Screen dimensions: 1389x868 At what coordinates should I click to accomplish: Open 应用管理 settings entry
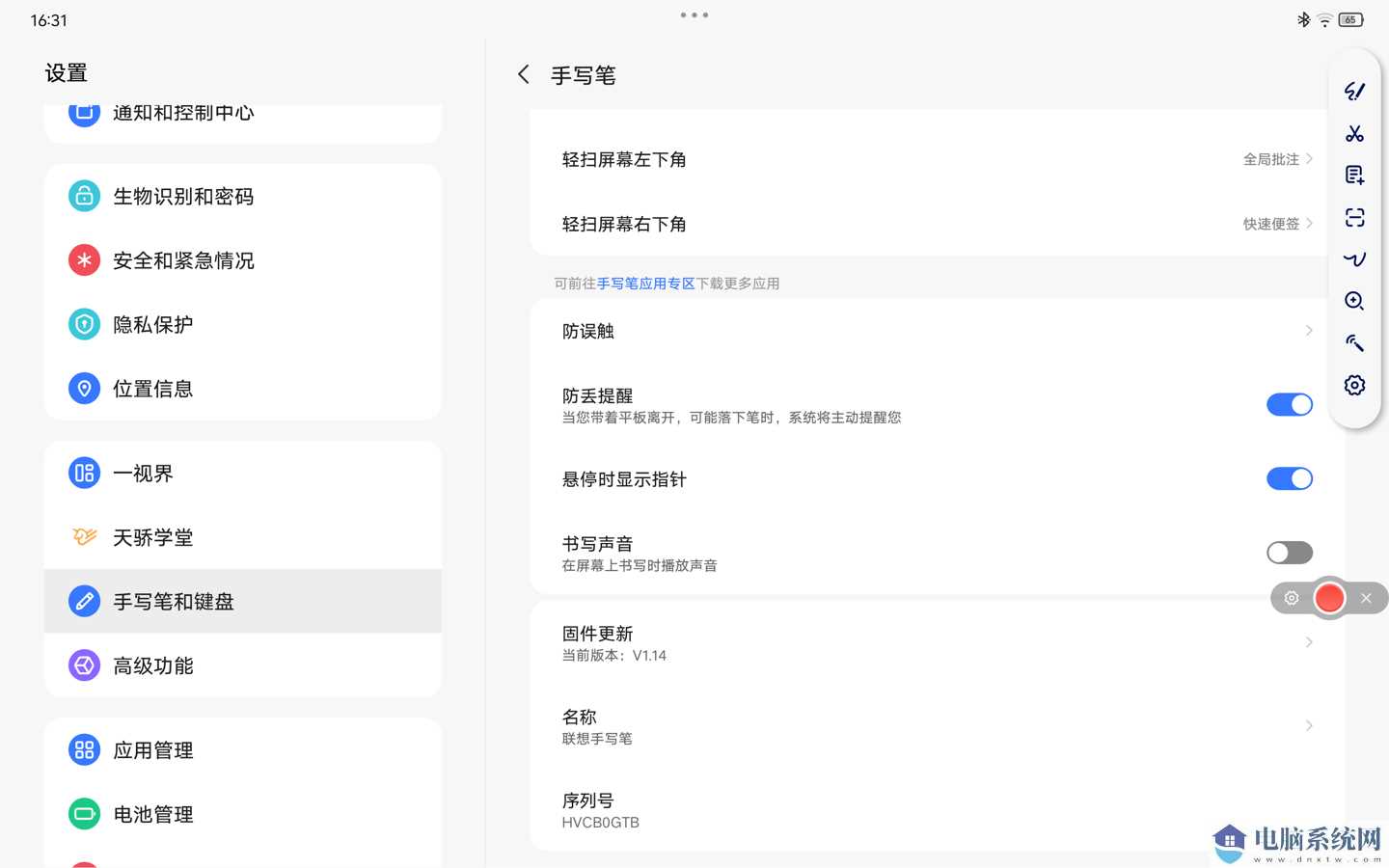pos(243,749)
